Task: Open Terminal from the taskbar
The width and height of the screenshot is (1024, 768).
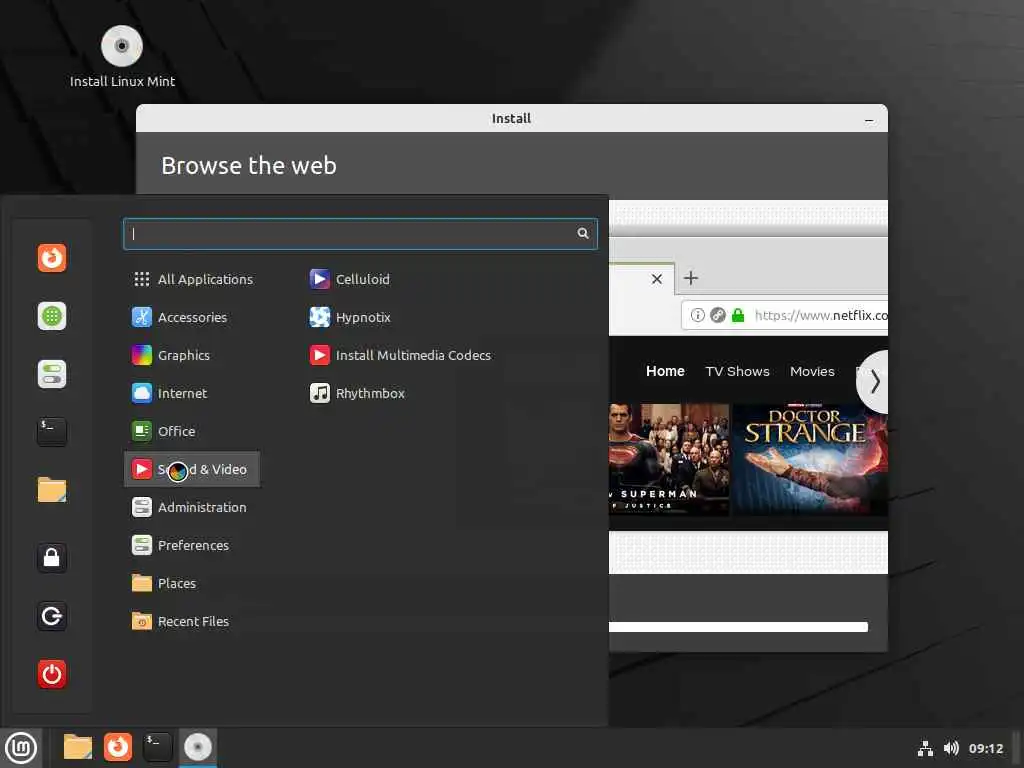Action: (x=157, y=747)
